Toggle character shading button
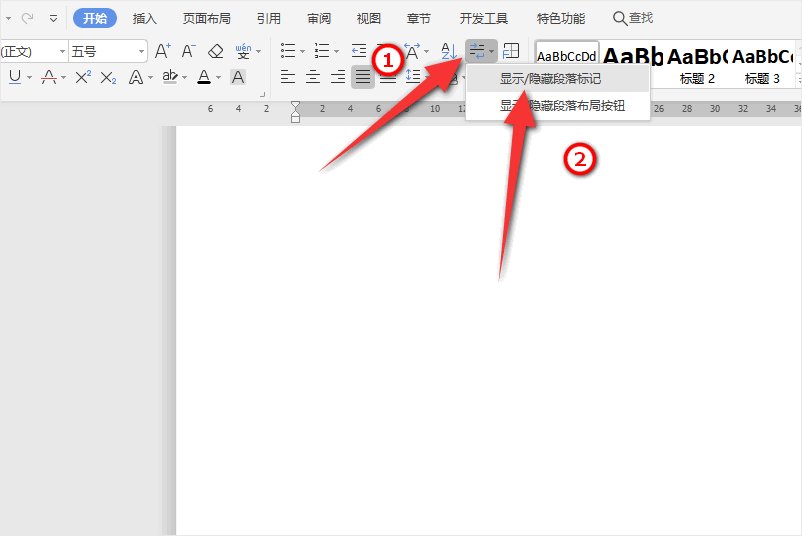 point(237,77)
